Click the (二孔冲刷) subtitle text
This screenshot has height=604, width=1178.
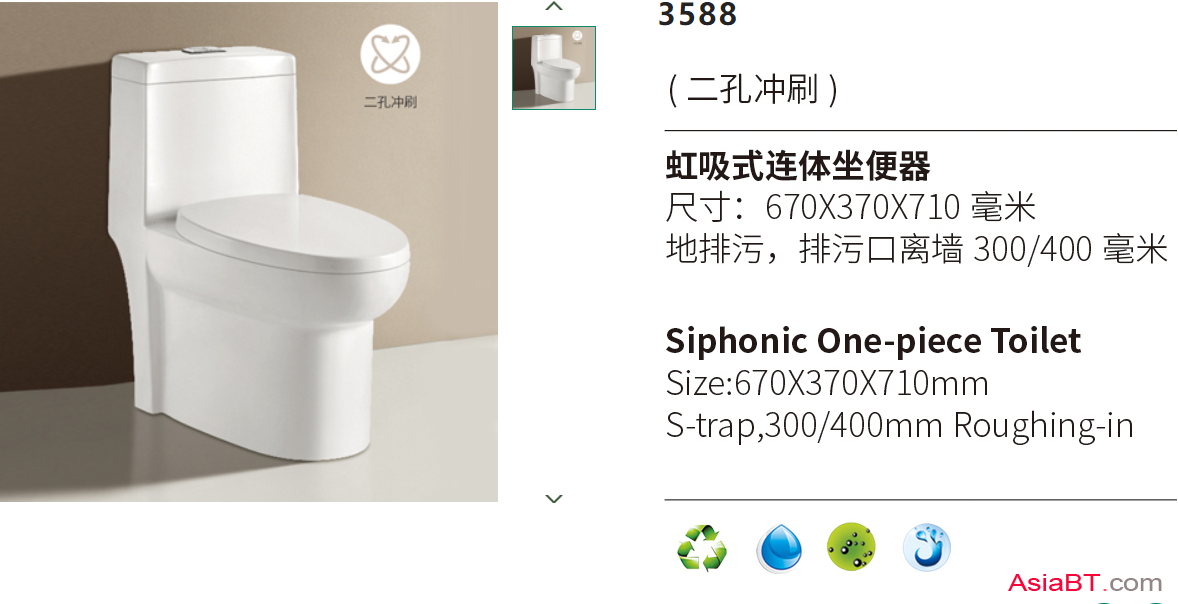pos(753,90)
